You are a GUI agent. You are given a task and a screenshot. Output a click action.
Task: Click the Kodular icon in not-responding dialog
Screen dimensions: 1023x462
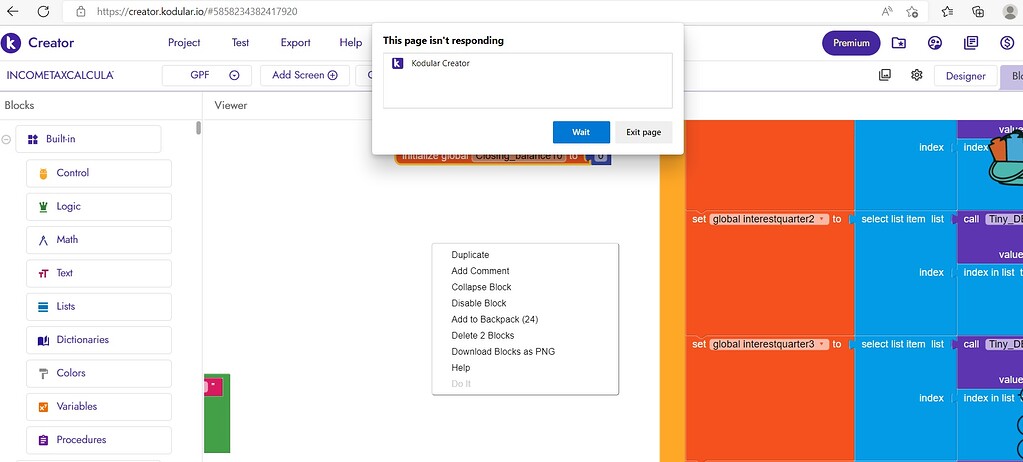point(397,63)
